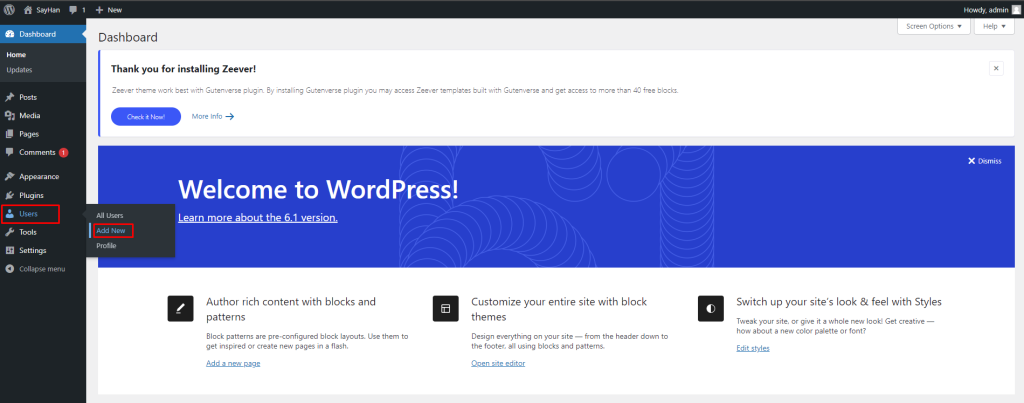Expand the Screen Options dropdown
Image resolution: width=1024 pixels, height=403 pixels.
934,26
